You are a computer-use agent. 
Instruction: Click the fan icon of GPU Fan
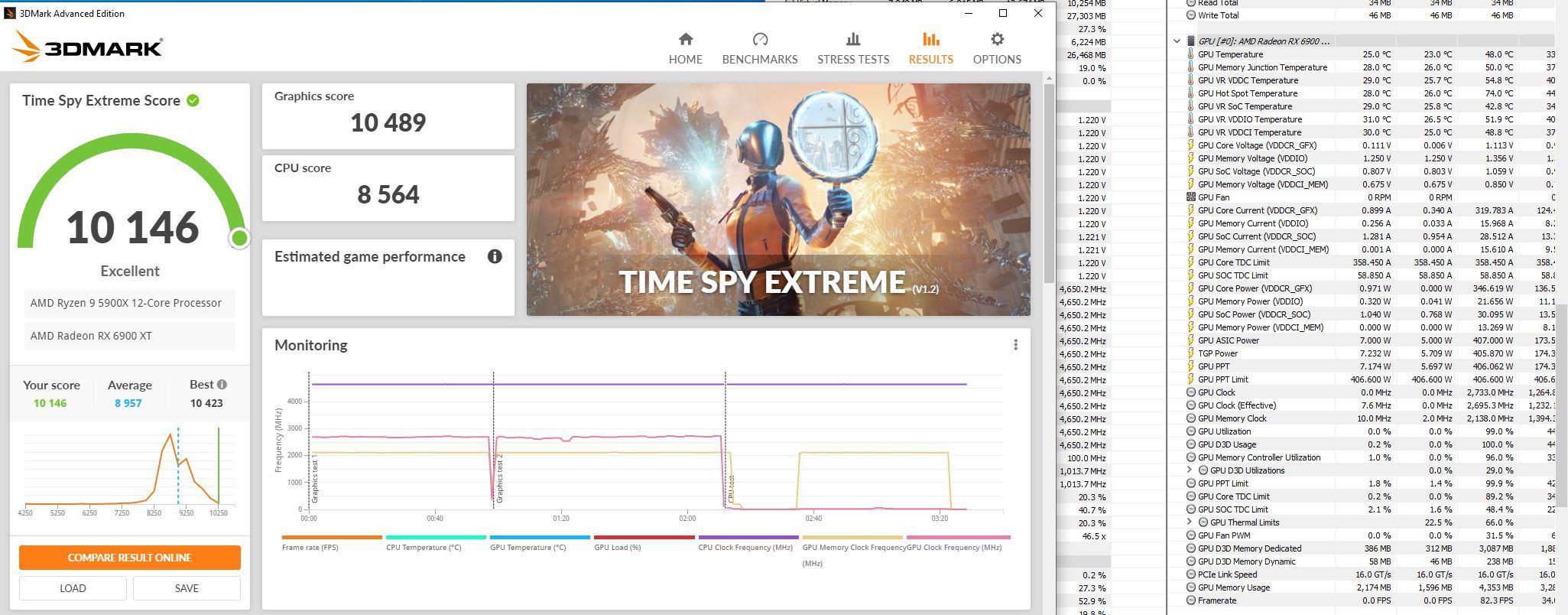[x=1190, y=197]
